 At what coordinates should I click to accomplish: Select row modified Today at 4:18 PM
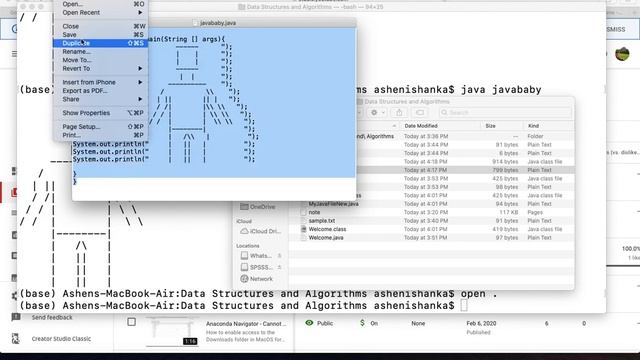coord(464,162)
